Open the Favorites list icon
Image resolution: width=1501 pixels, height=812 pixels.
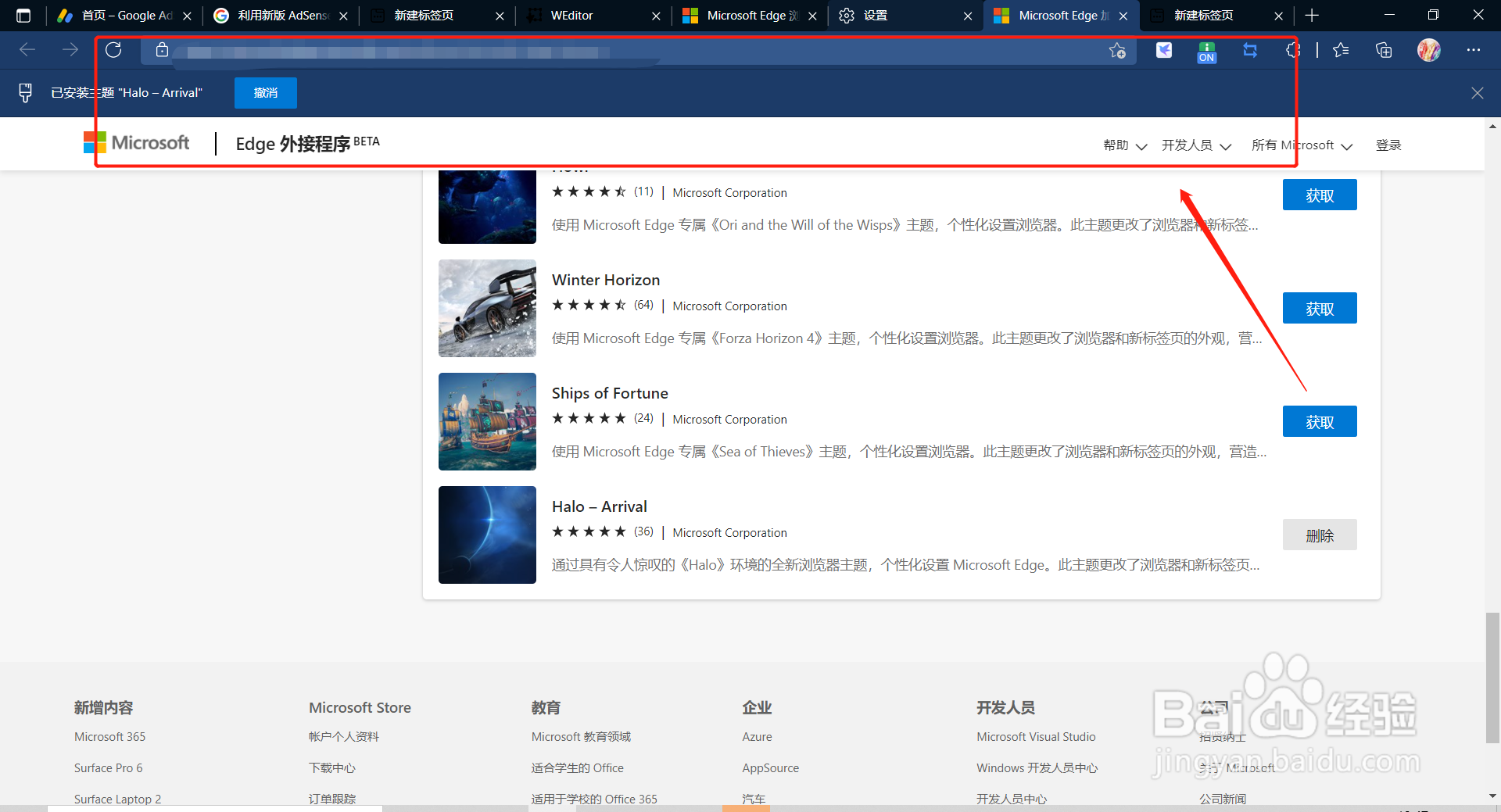(1341, 50)
